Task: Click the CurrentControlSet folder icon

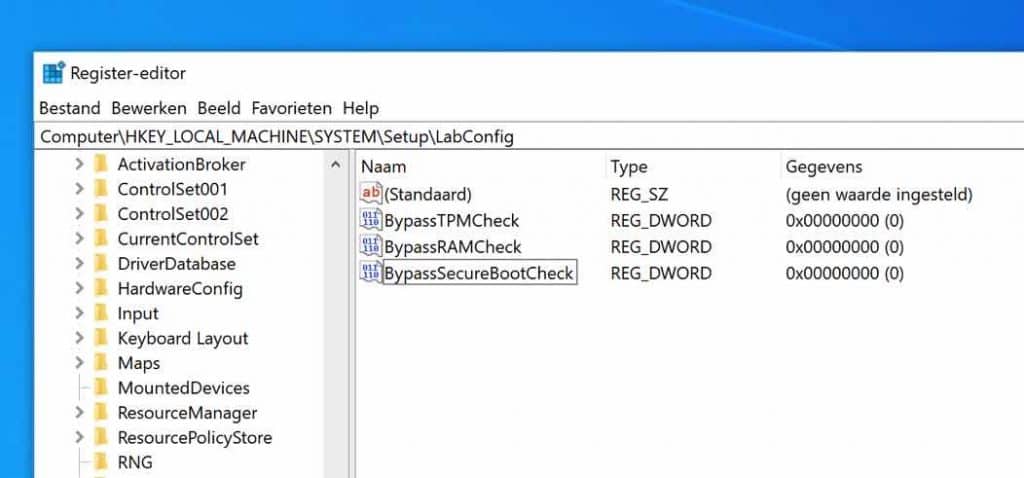Action: [101, 238]
